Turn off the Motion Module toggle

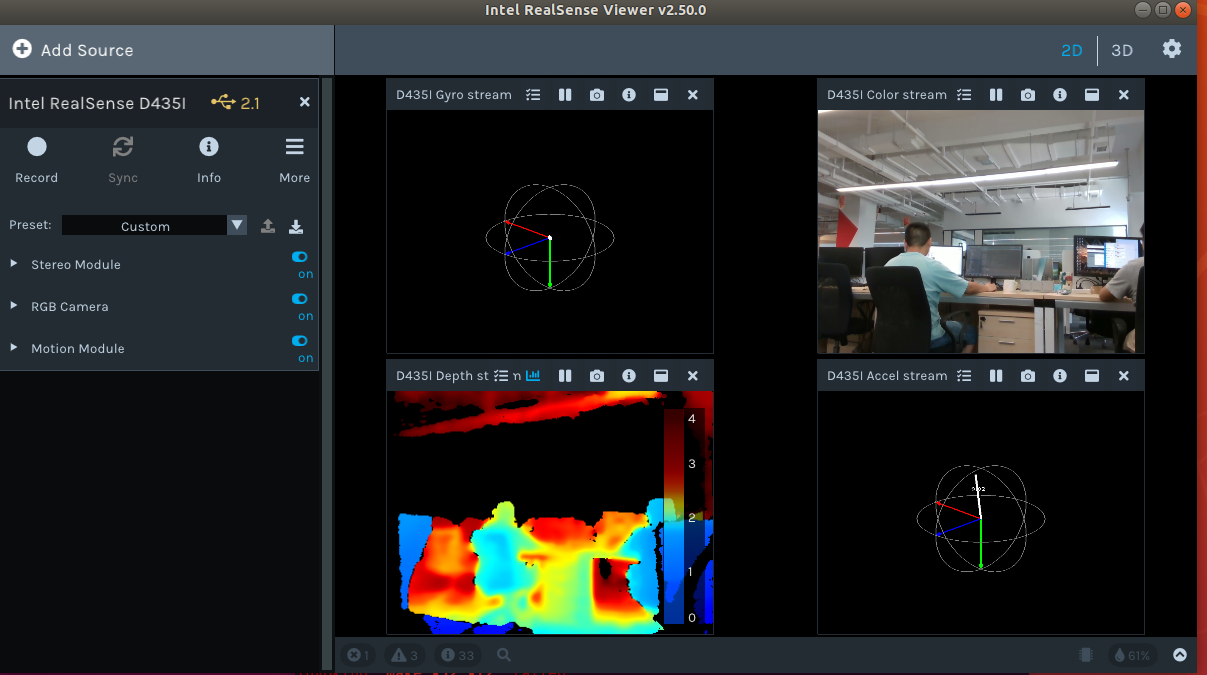click(300, 341)
